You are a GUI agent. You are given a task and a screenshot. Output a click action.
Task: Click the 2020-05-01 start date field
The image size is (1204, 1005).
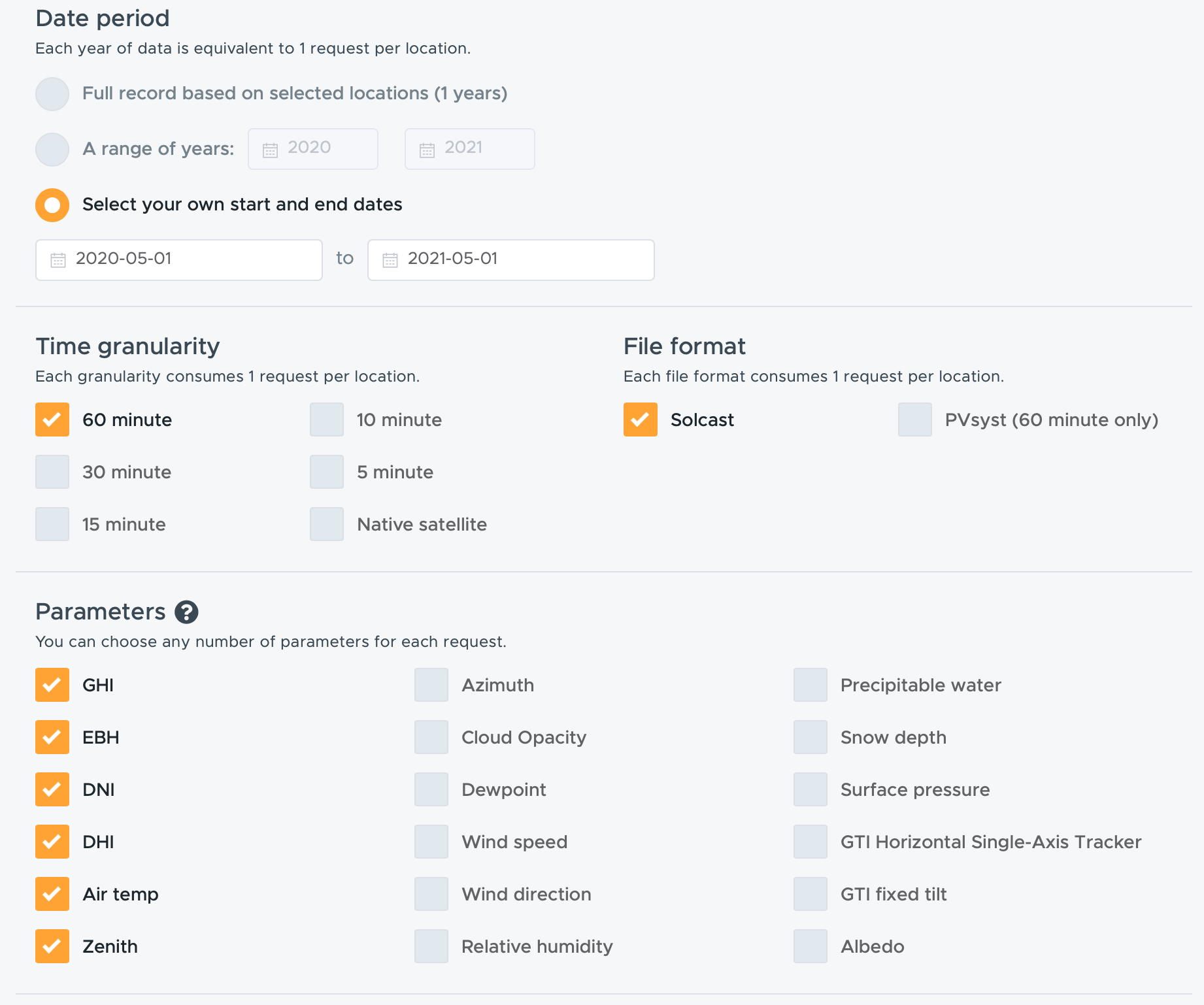pyautogui.click(x=179, y=260)
